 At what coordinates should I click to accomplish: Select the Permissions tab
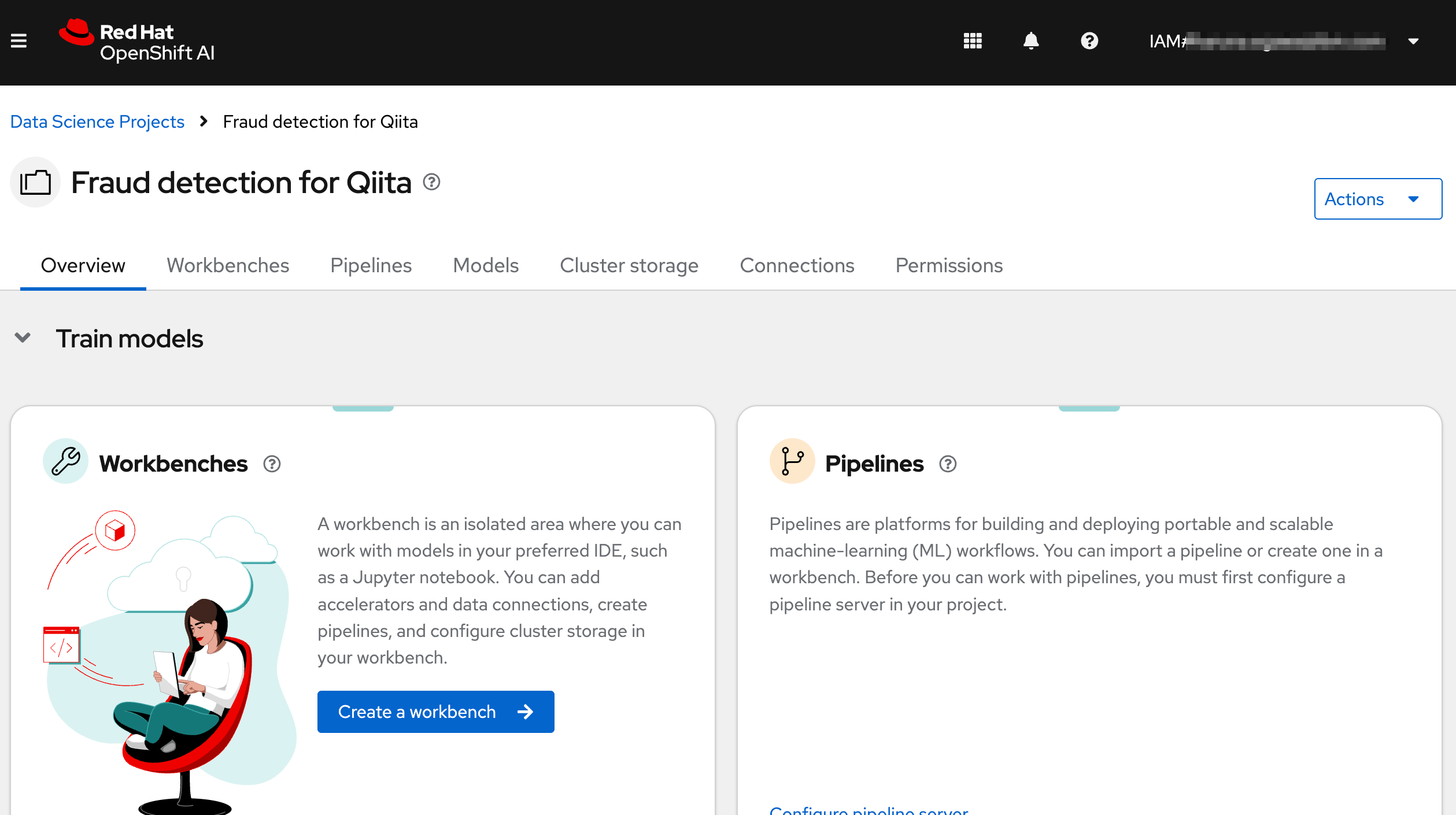(948, 265)
